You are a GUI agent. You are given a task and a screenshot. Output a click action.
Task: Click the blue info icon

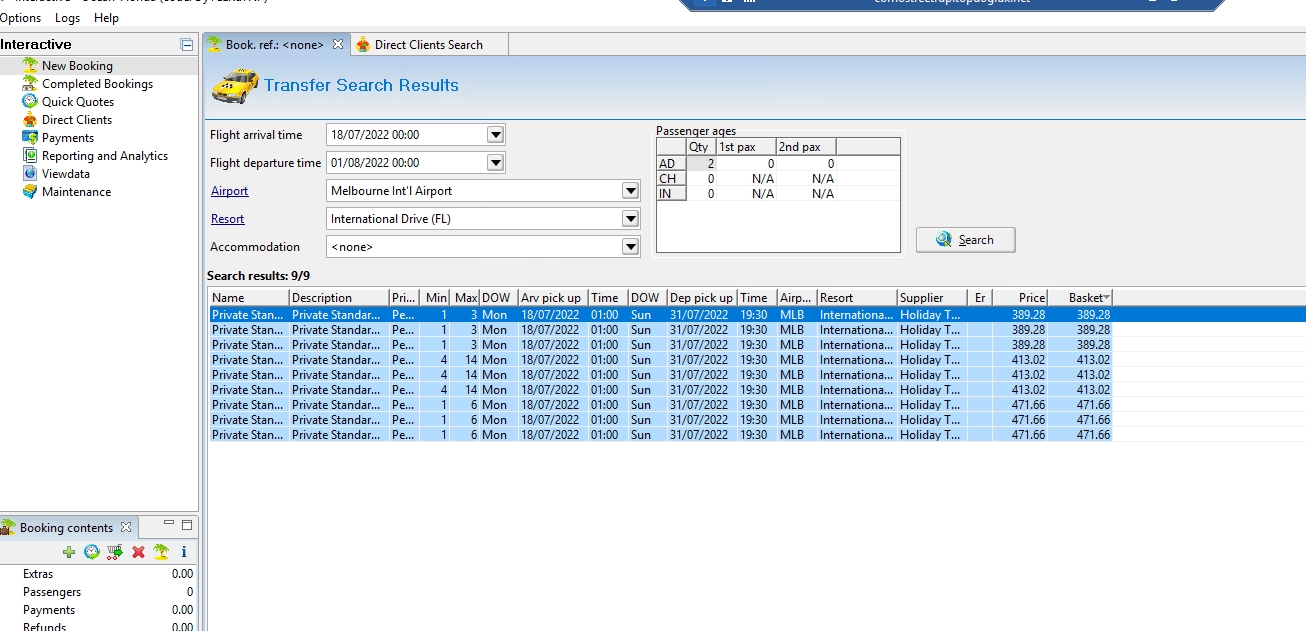point(184,552)
